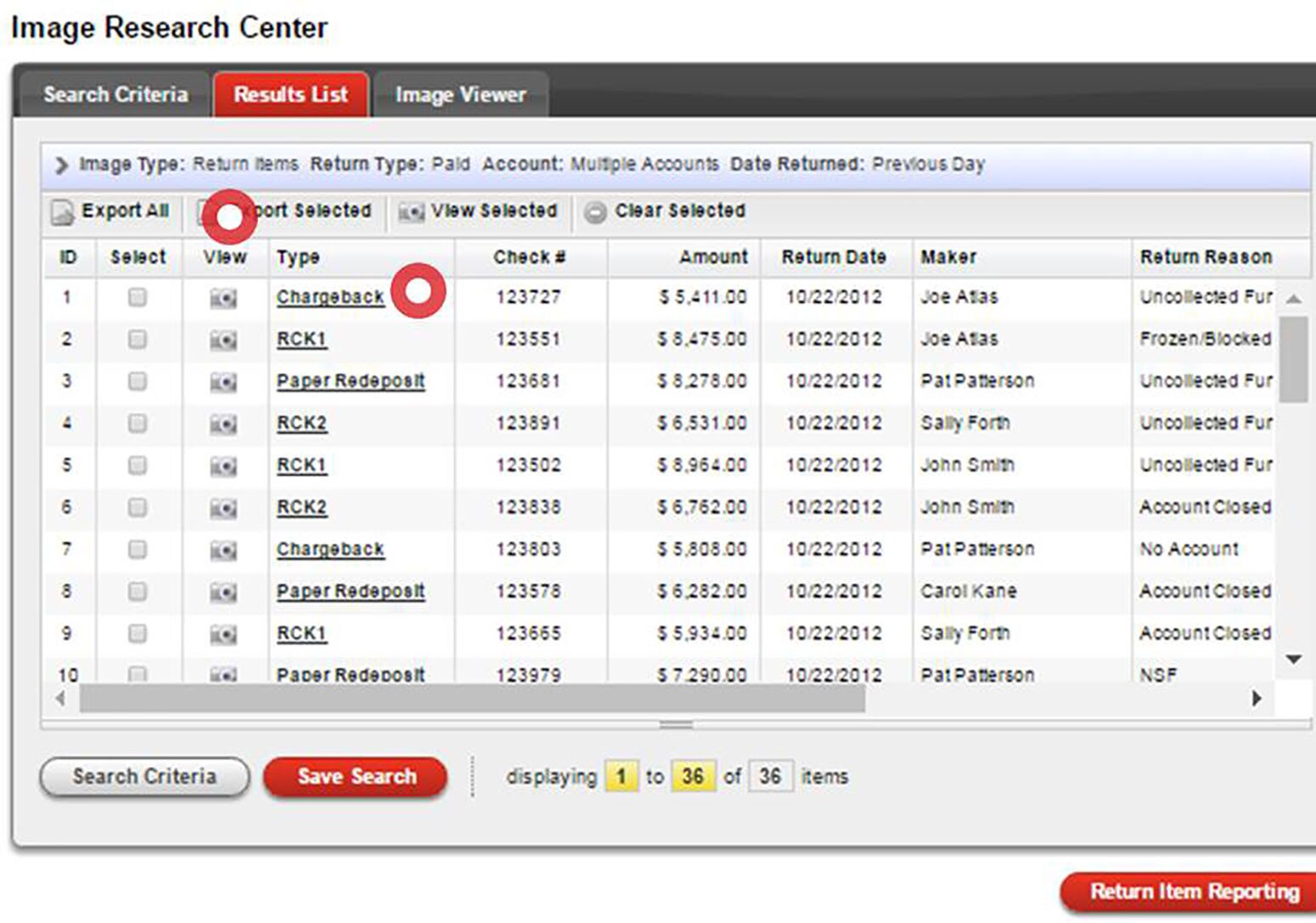The width and height of the screenshot is (1316, 923).
Task: Open the Paper Redeposit link in row 3
Action: [350, 381]
